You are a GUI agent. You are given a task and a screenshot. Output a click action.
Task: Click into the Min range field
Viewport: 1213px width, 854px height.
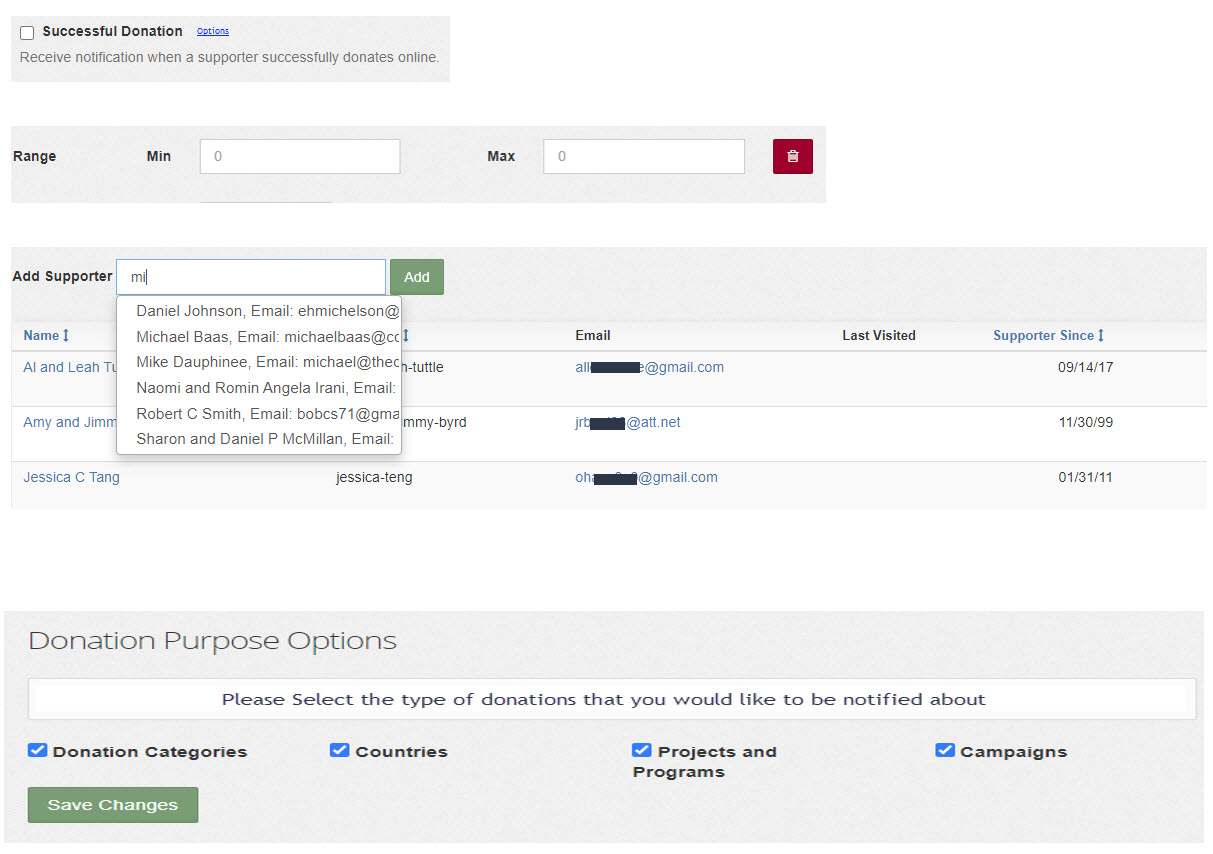(x=299, y=157)
